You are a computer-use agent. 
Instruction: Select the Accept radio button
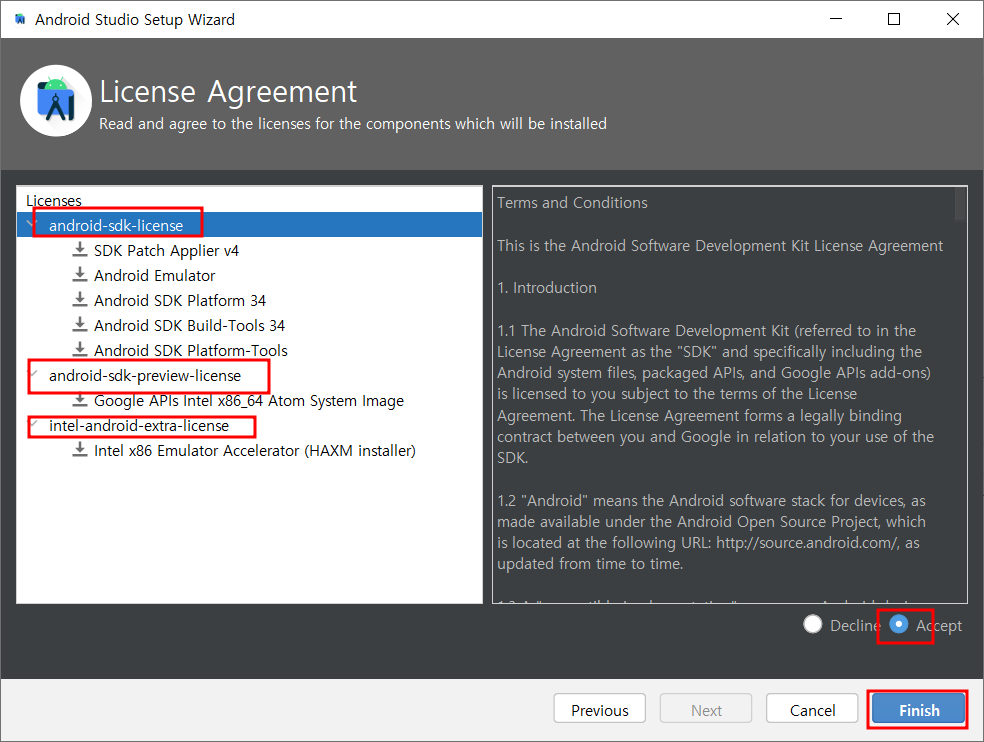pyautogui.click(x=899, y=625)
